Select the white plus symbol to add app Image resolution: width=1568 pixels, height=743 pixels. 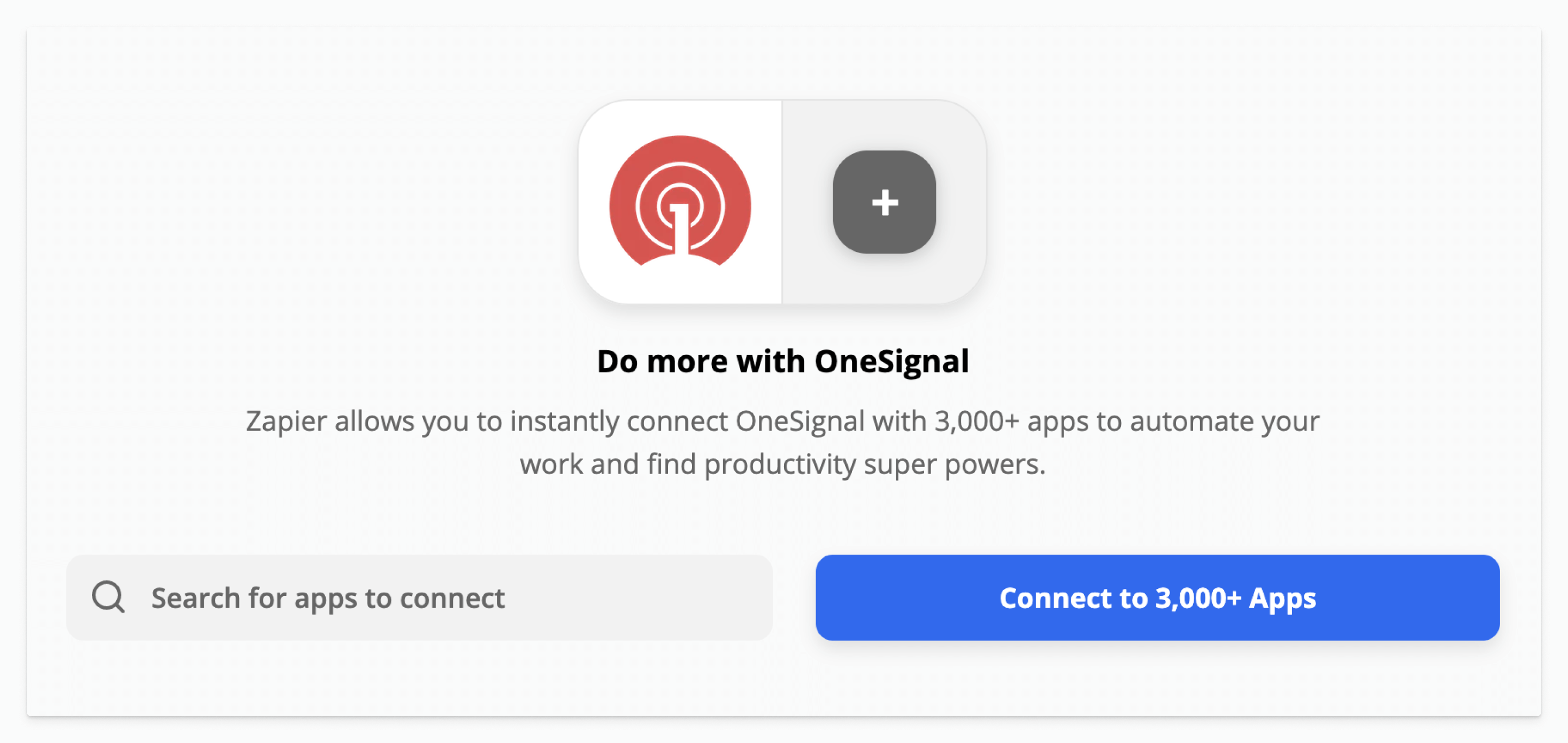[x=885, y=202]
